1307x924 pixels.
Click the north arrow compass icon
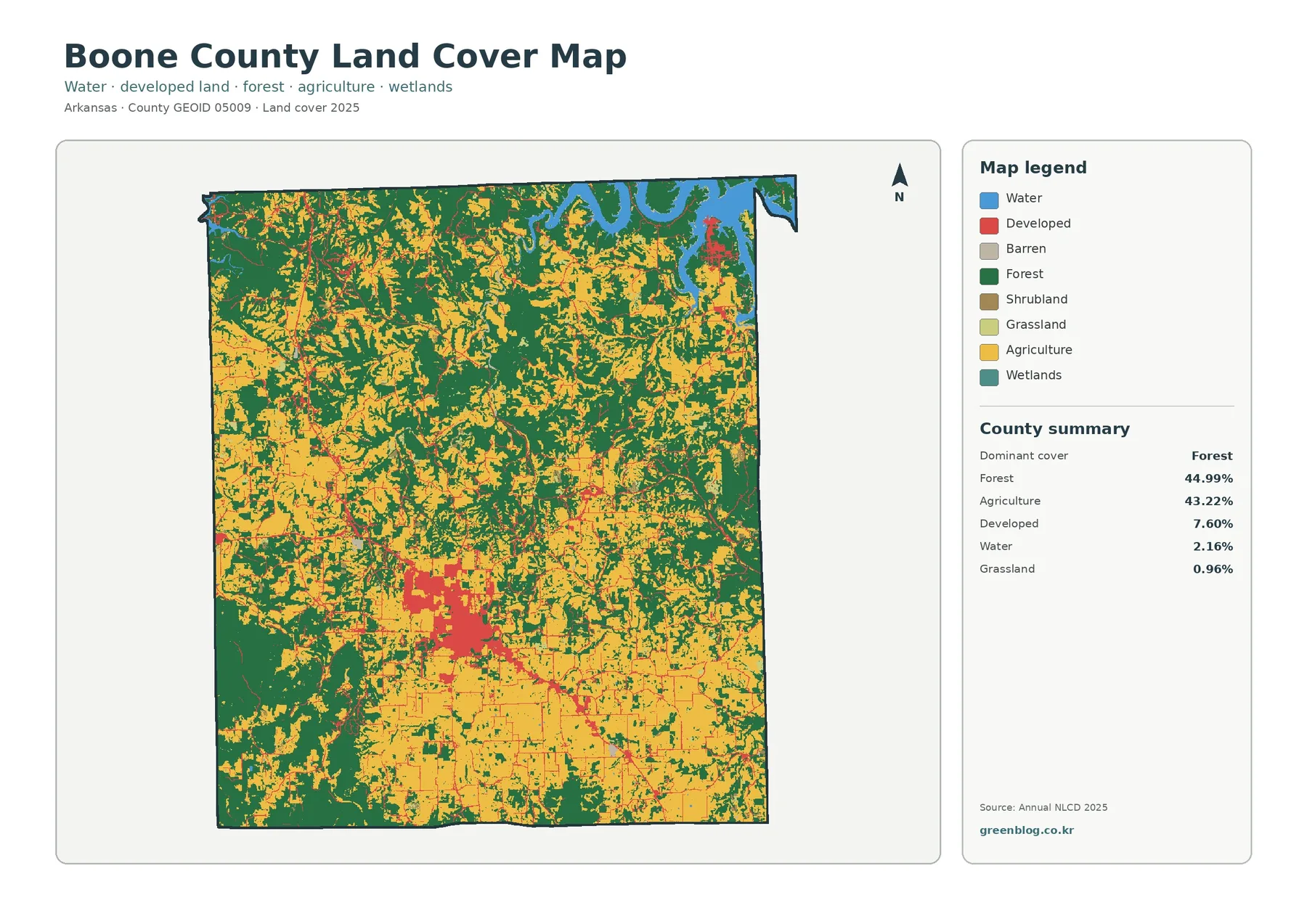click(x=900, y=183)
